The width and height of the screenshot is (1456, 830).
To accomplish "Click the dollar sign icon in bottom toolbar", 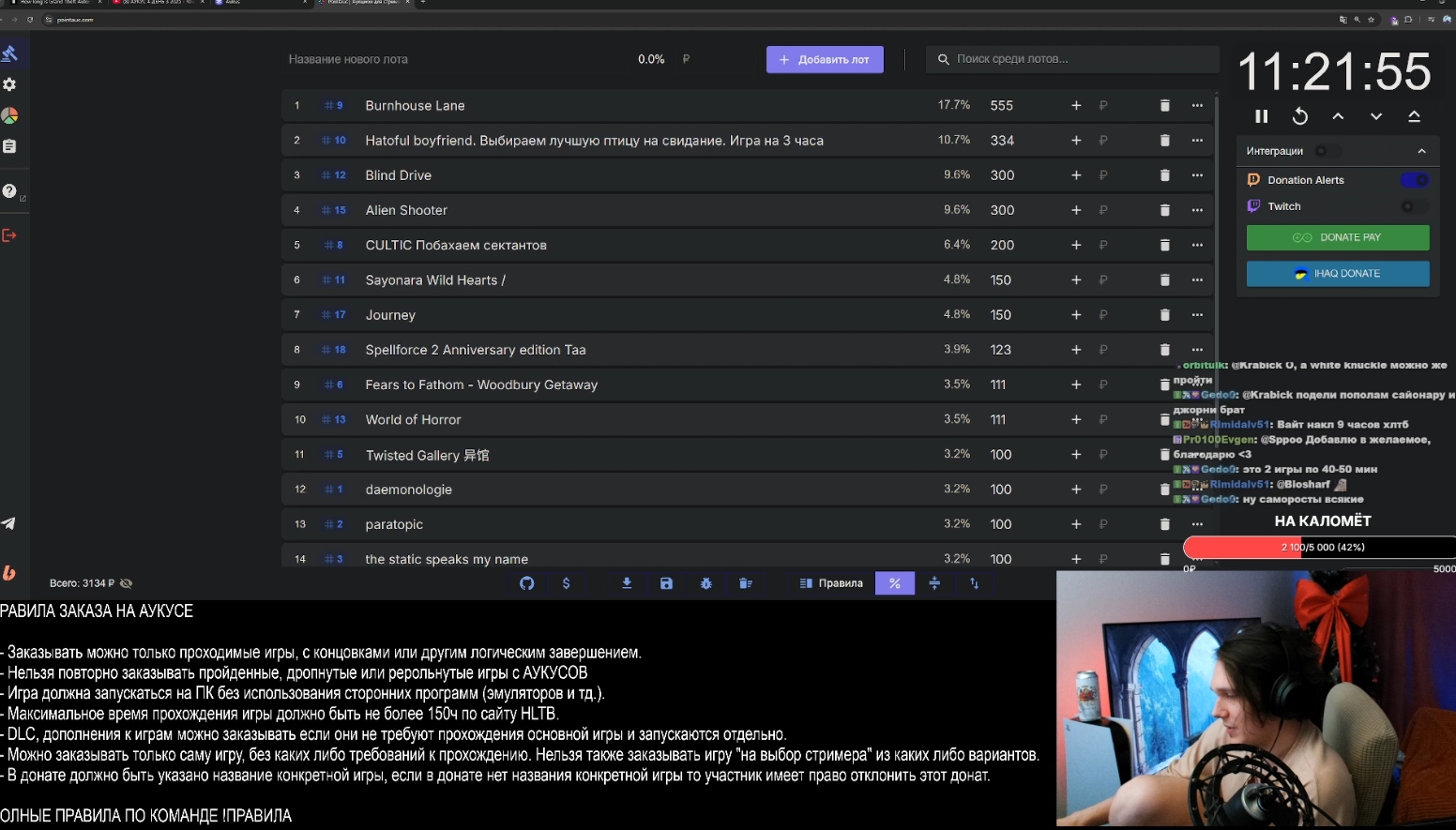I will tap(566, 583).
